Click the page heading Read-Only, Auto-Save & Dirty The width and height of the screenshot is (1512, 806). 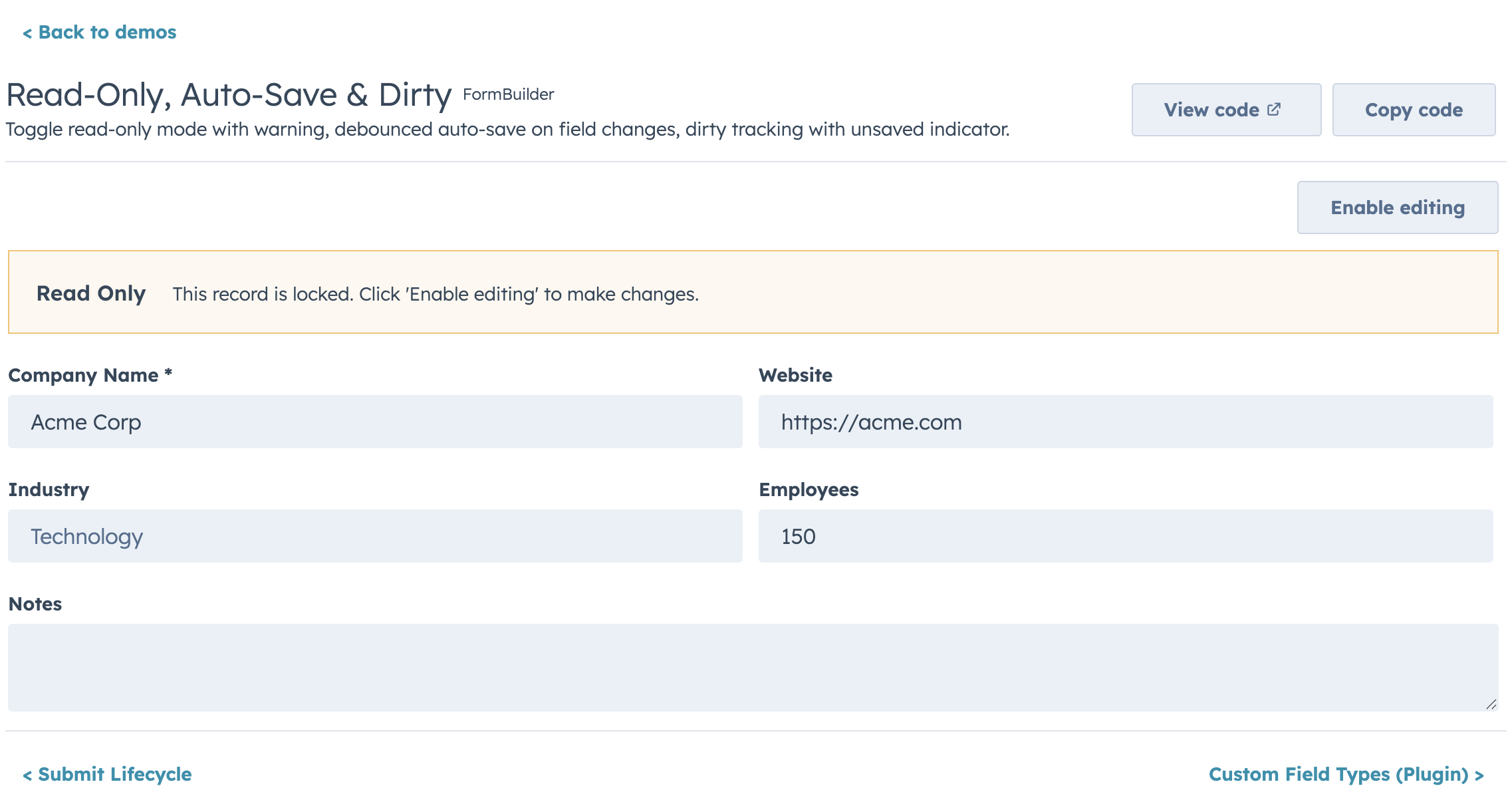229,94
